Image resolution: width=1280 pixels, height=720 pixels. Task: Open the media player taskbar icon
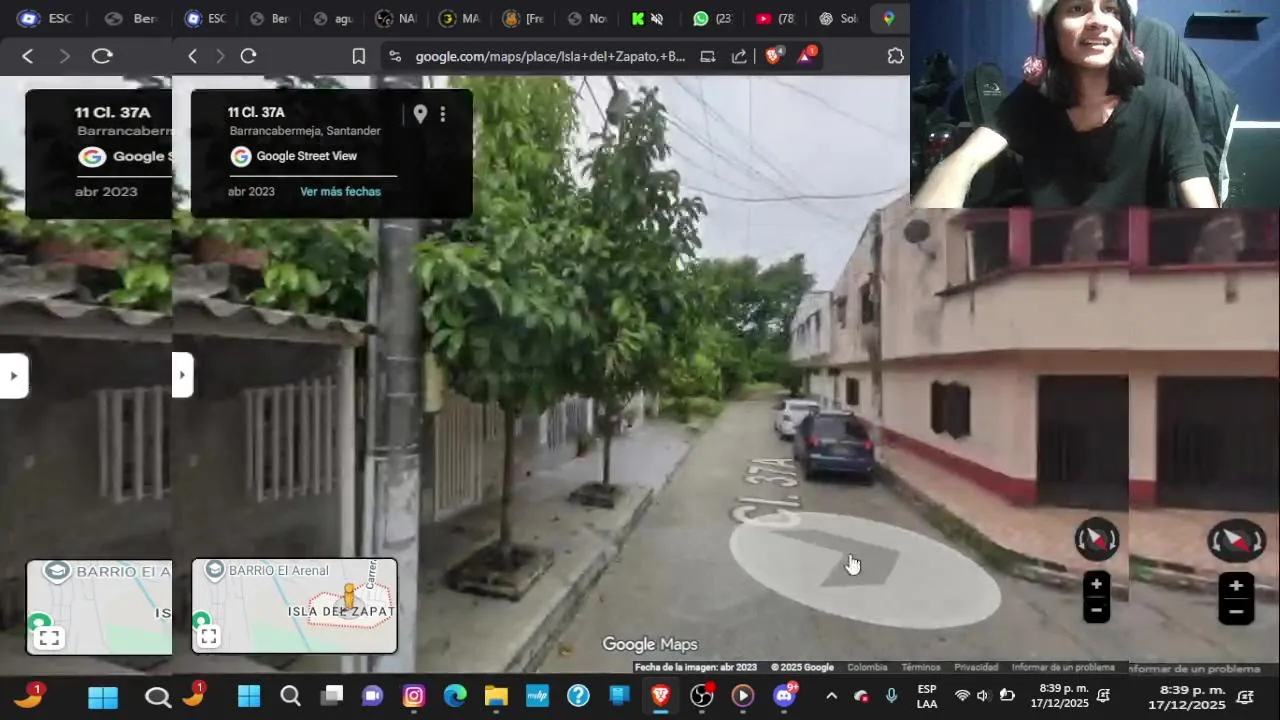click(742, 696)
